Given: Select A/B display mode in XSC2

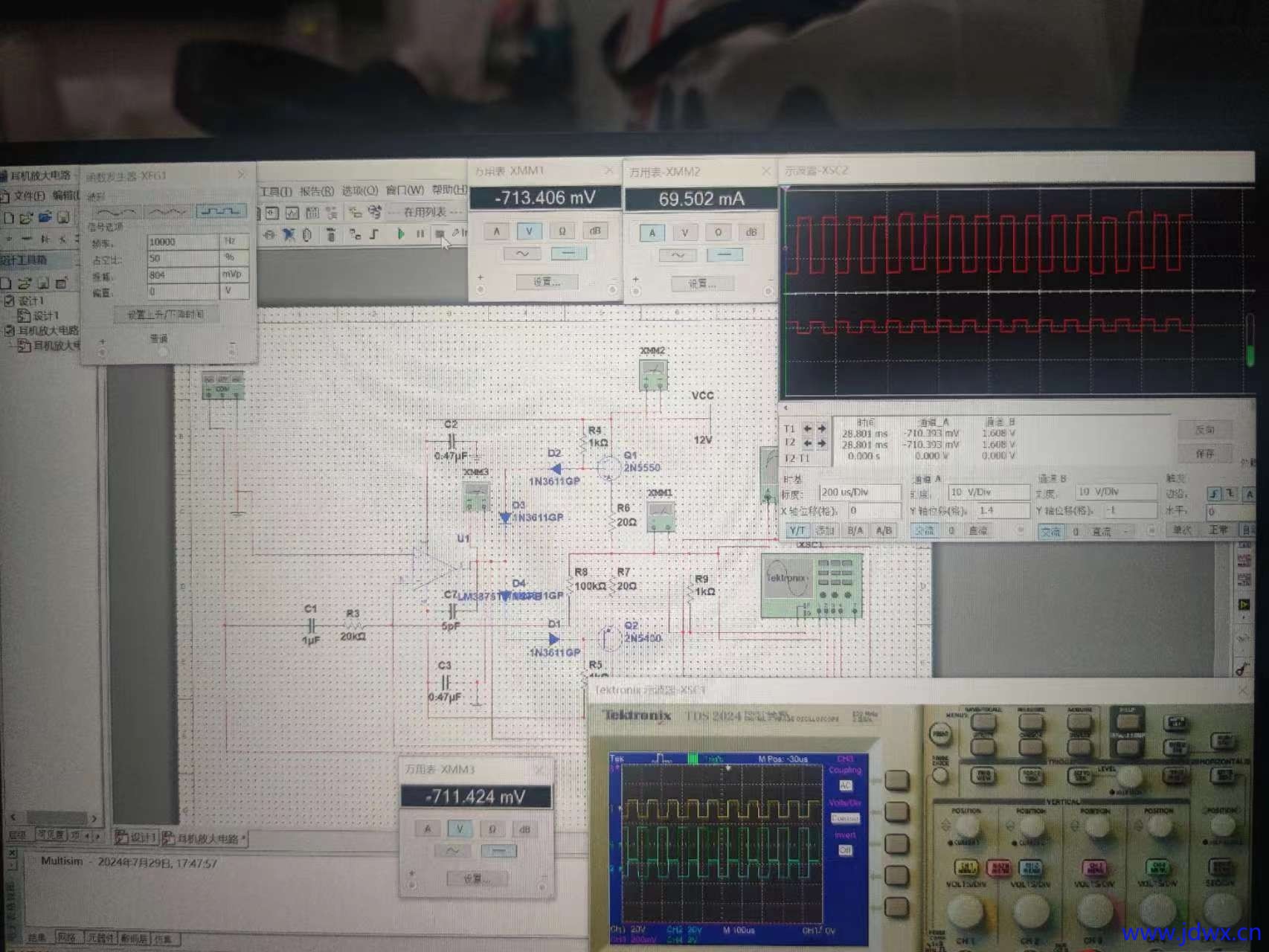Looking at the screenshot, I should (884, 530).
